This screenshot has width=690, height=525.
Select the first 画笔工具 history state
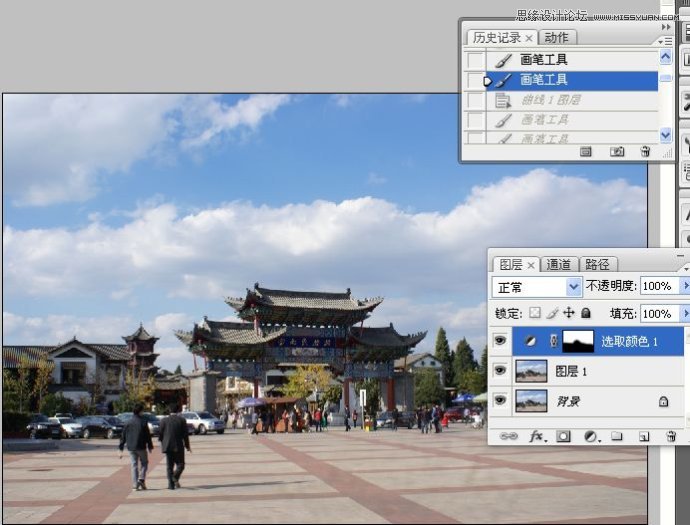point(572,60)
